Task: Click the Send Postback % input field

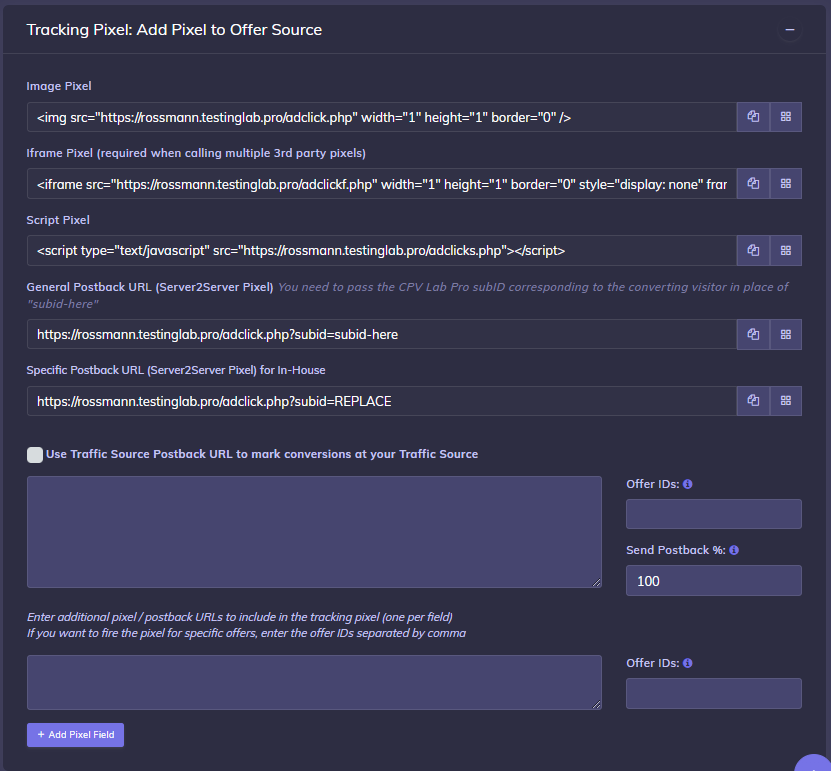Action: point(713,581)
